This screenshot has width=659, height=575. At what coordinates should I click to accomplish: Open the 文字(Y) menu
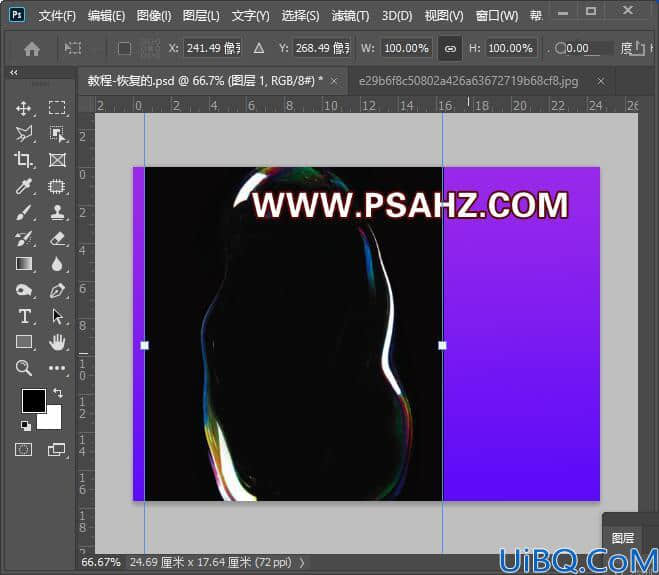(x=250, y=16)
